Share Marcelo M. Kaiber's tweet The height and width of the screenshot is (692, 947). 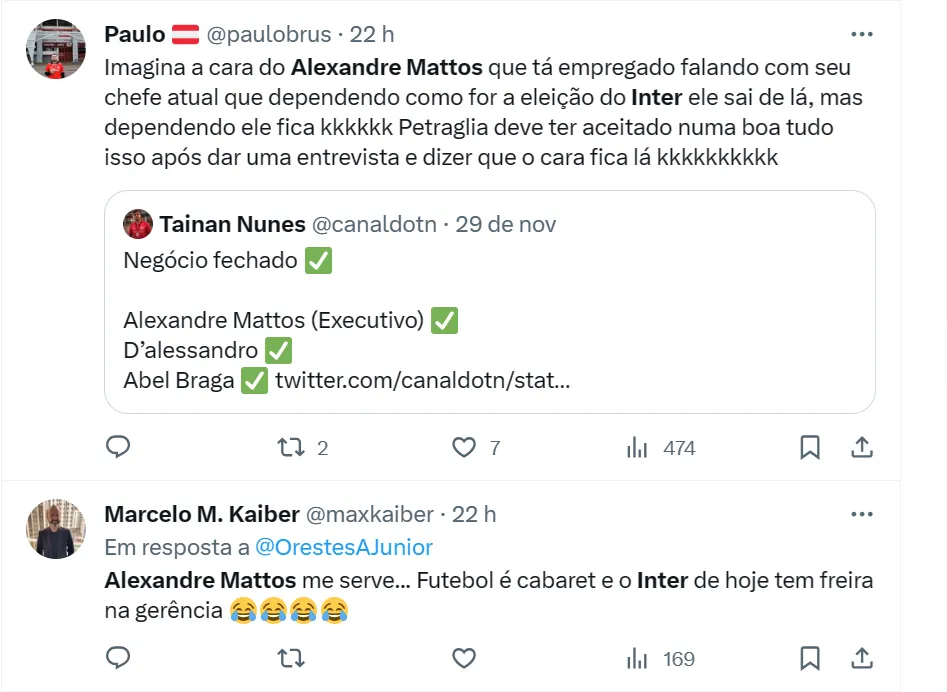[862, 658]
